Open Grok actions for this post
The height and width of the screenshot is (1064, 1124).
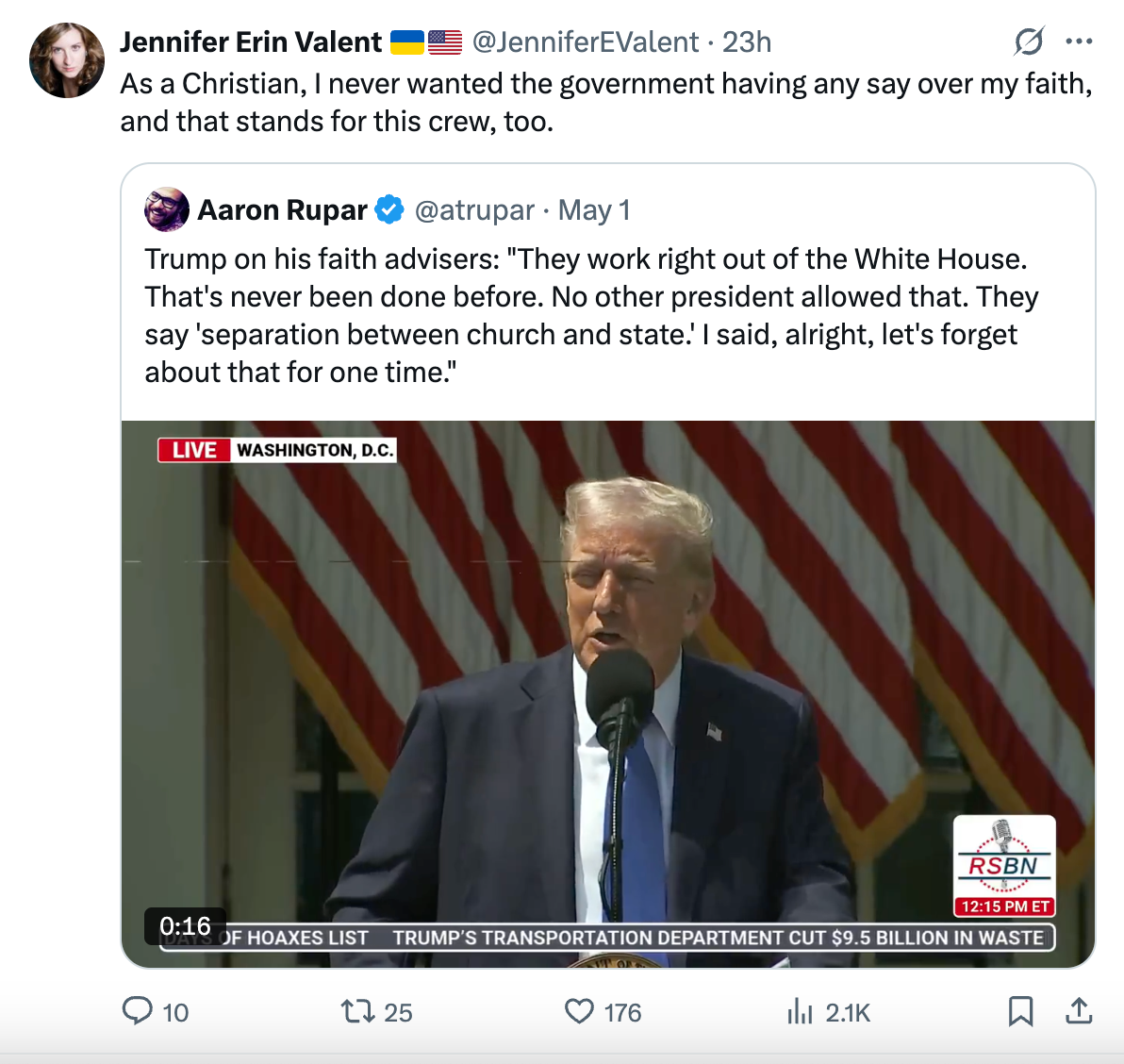tap(1029, 41)
